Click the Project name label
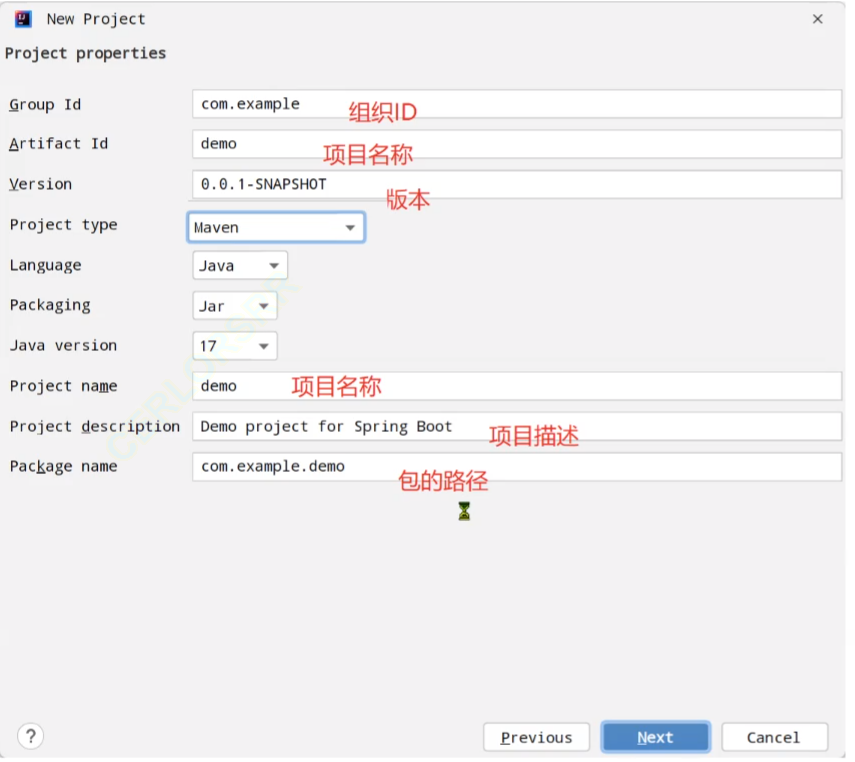 click(64, 388)
